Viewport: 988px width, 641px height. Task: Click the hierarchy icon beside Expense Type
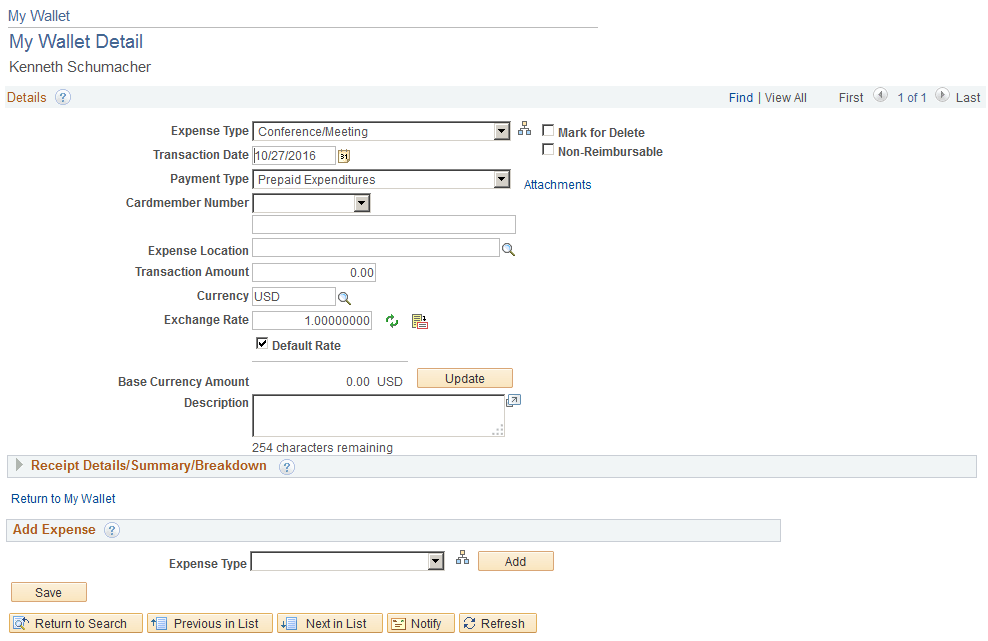(524, 127)
